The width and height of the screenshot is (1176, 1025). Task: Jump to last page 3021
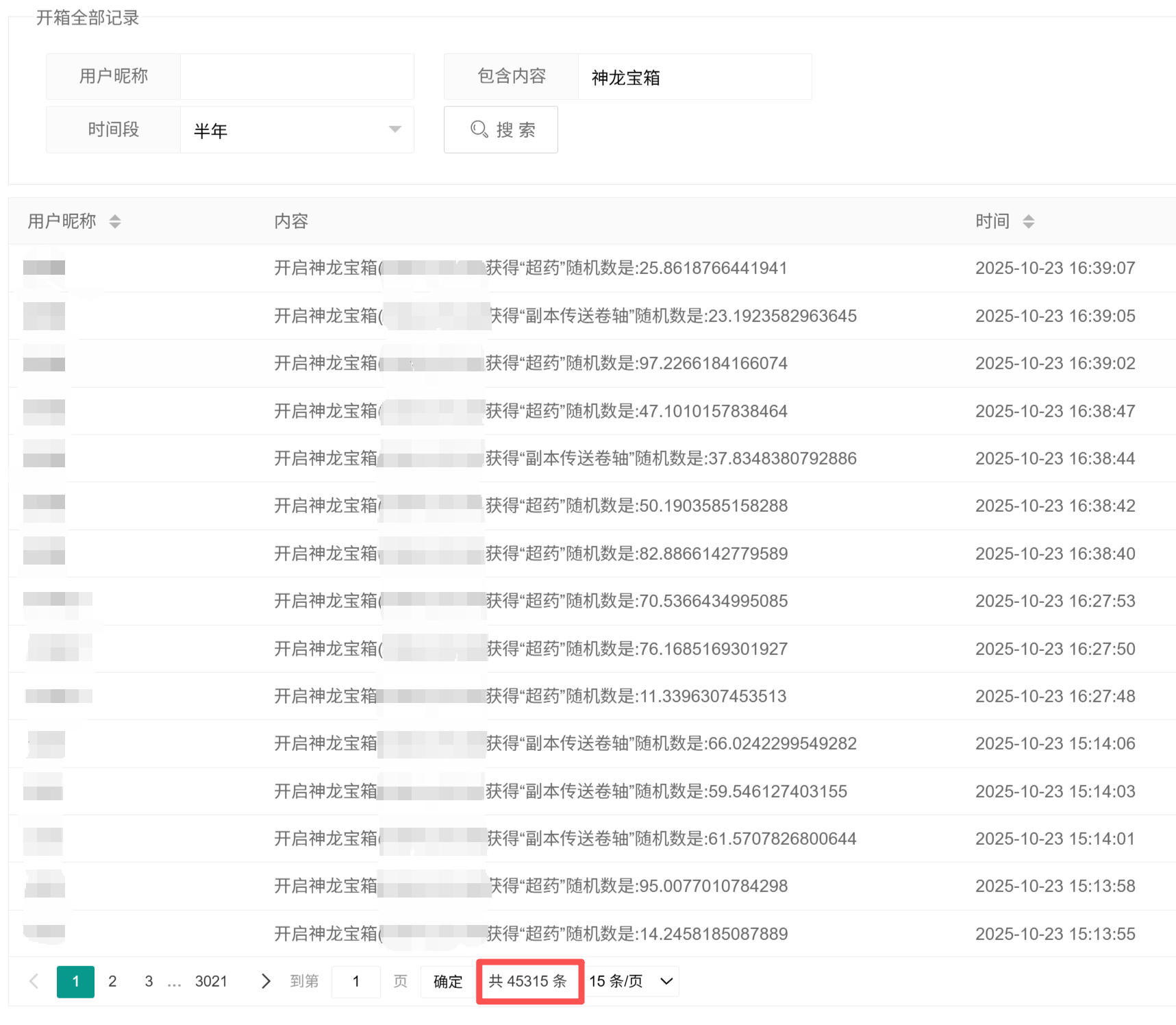[211, 981]
